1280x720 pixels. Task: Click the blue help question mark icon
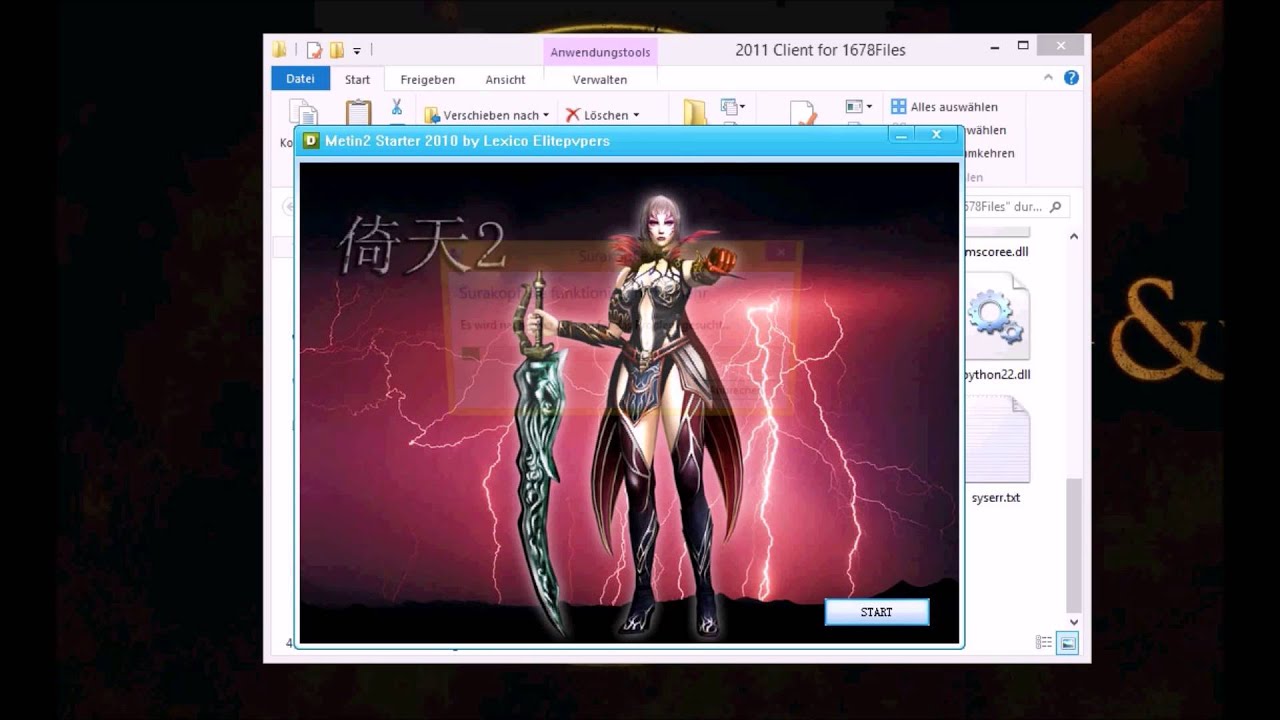1071,78
